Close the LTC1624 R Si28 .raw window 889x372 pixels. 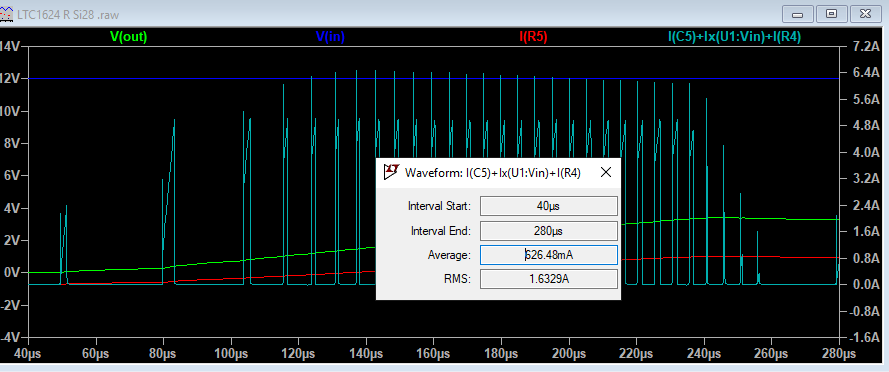point(865,14)
